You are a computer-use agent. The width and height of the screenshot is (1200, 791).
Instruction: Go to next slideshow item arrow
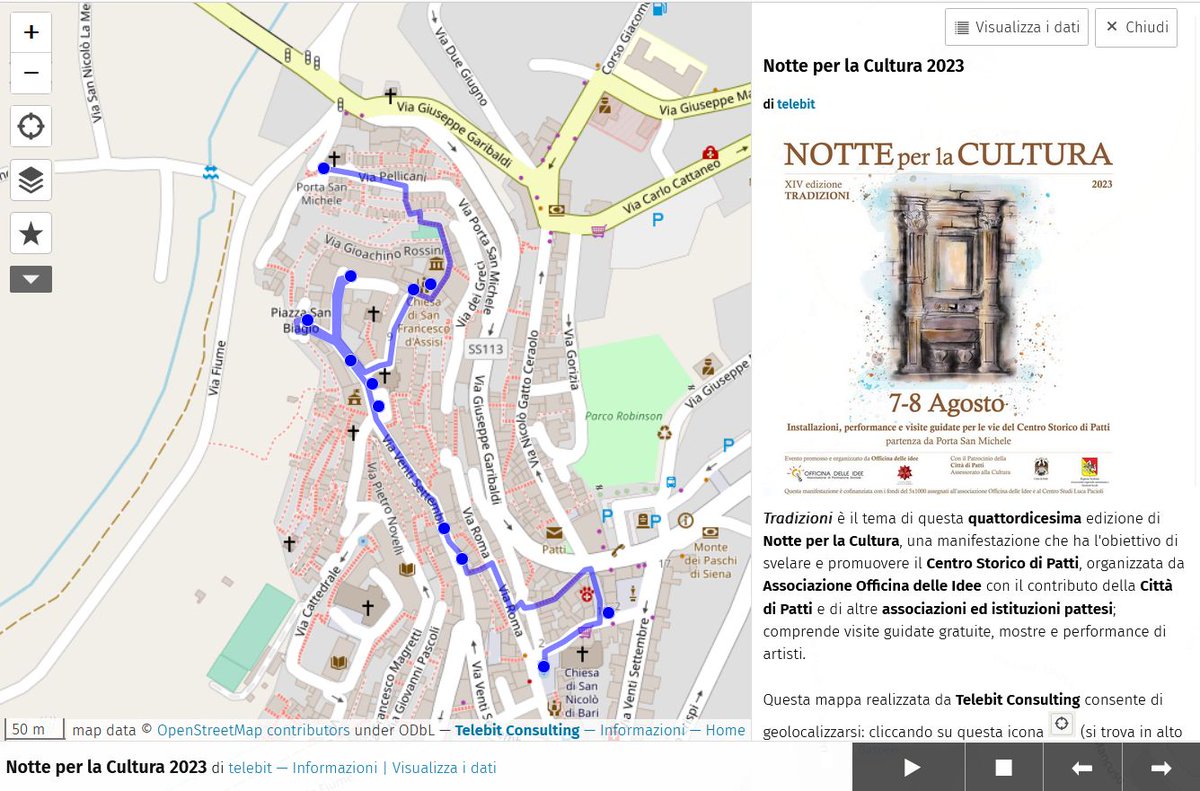1161,768
